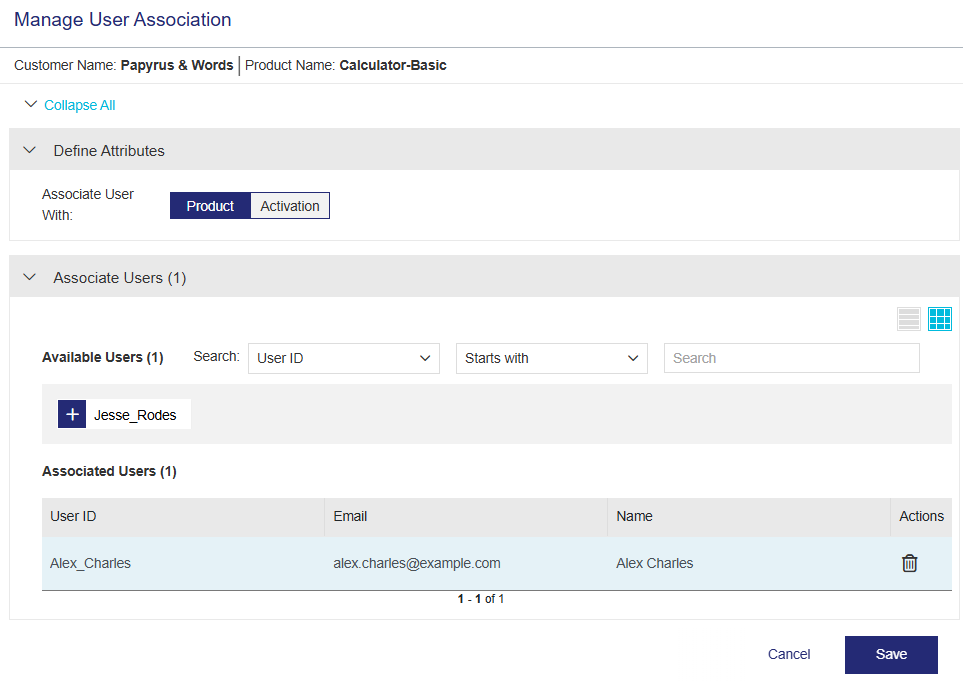This screenshot has width=963, height=681.
Task: Click the Collapse All link
Action: point(79,105)
